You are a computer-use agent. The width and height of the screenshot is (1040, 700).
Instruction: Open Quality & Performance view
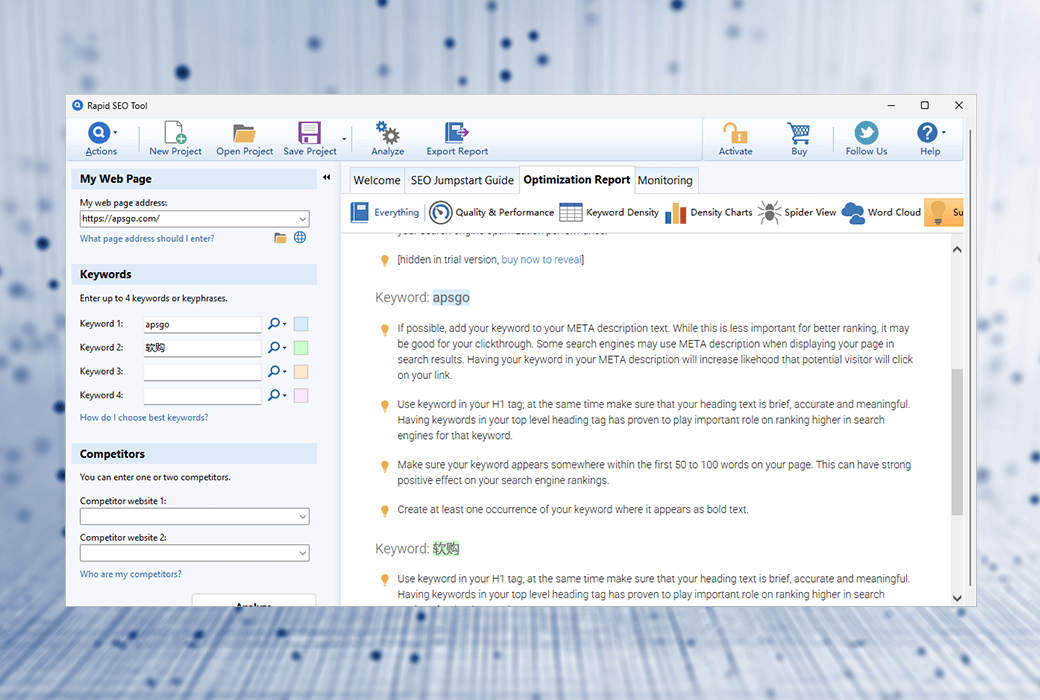coord(492,212)
